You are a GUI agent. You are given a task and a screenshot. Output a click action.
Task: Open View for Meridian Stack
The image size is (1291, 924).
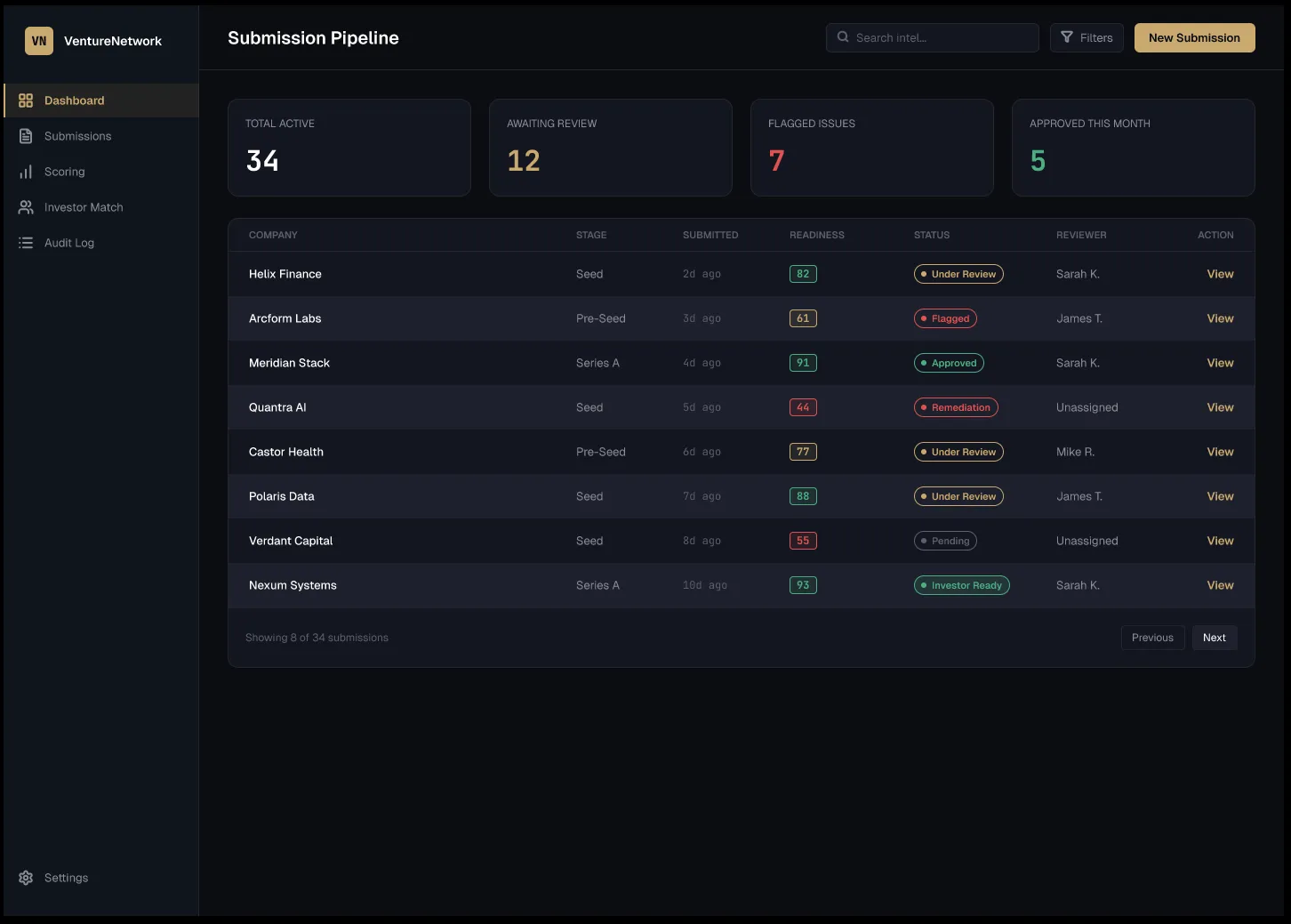[x=1220, y=363]
